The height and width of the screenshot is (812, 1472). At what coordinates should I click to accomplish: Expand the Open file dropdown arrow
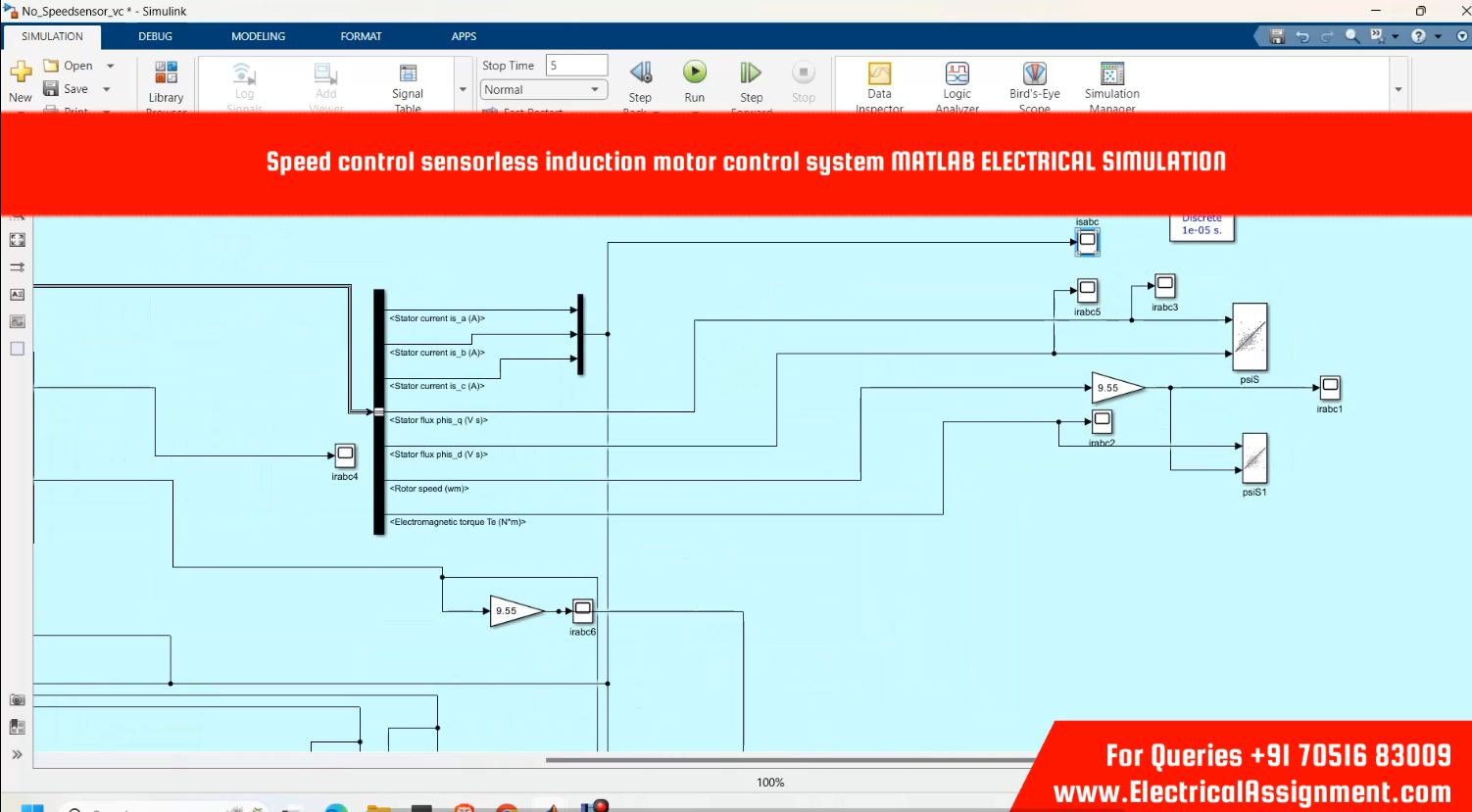pos(111,67)
